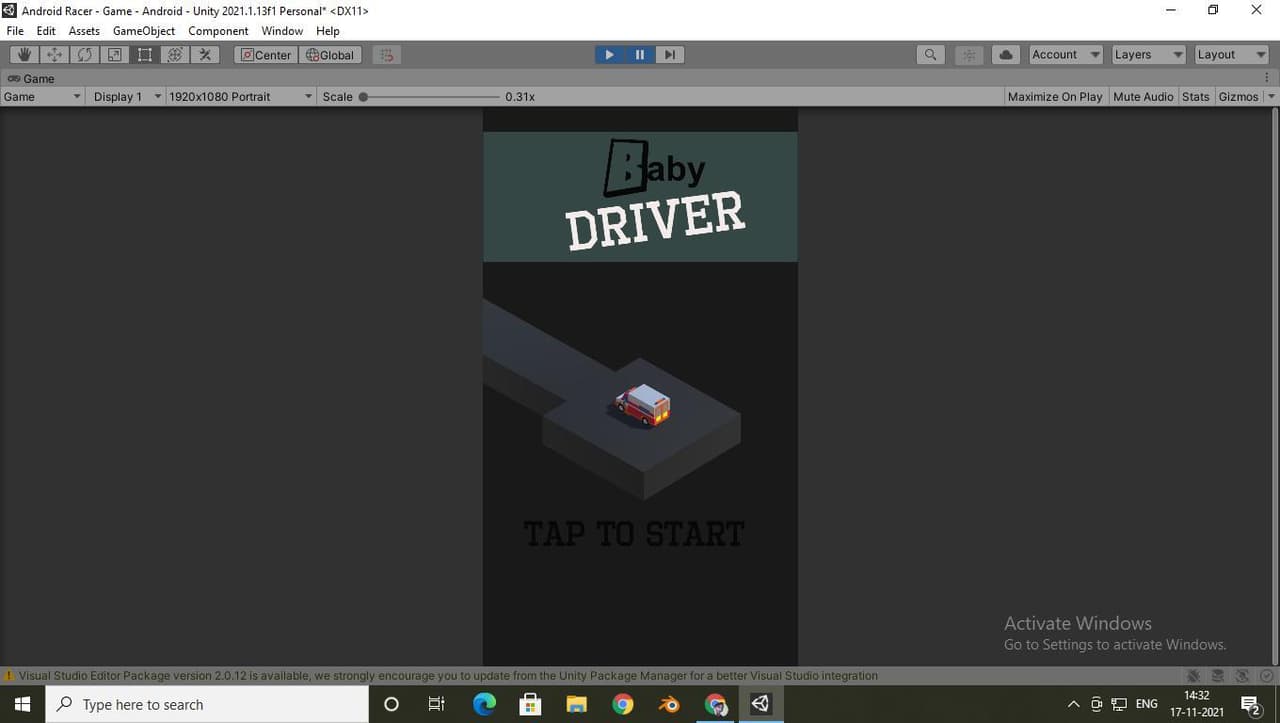The height and width of the screenshot is (723, 1280).
Task: Open the Windows Start menu
Action: [x=22, y=704]
